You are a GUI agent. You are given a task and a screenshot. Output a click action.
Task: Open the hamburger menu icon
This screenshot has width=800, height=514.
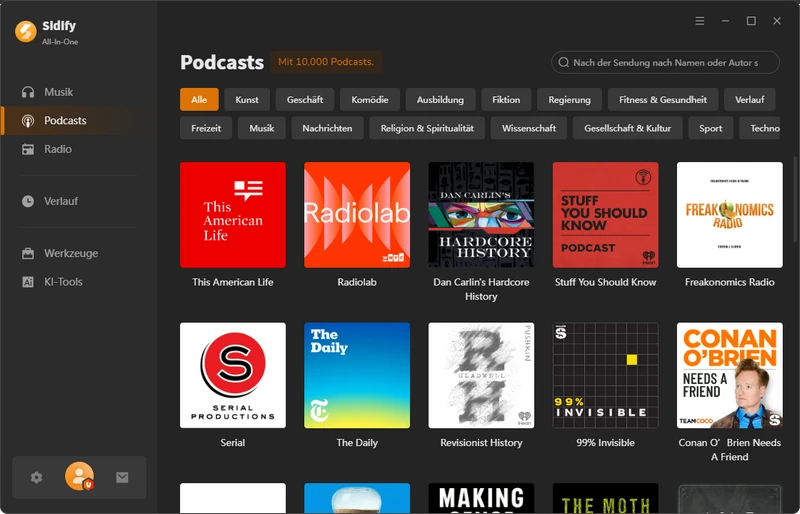pos(700,21)
